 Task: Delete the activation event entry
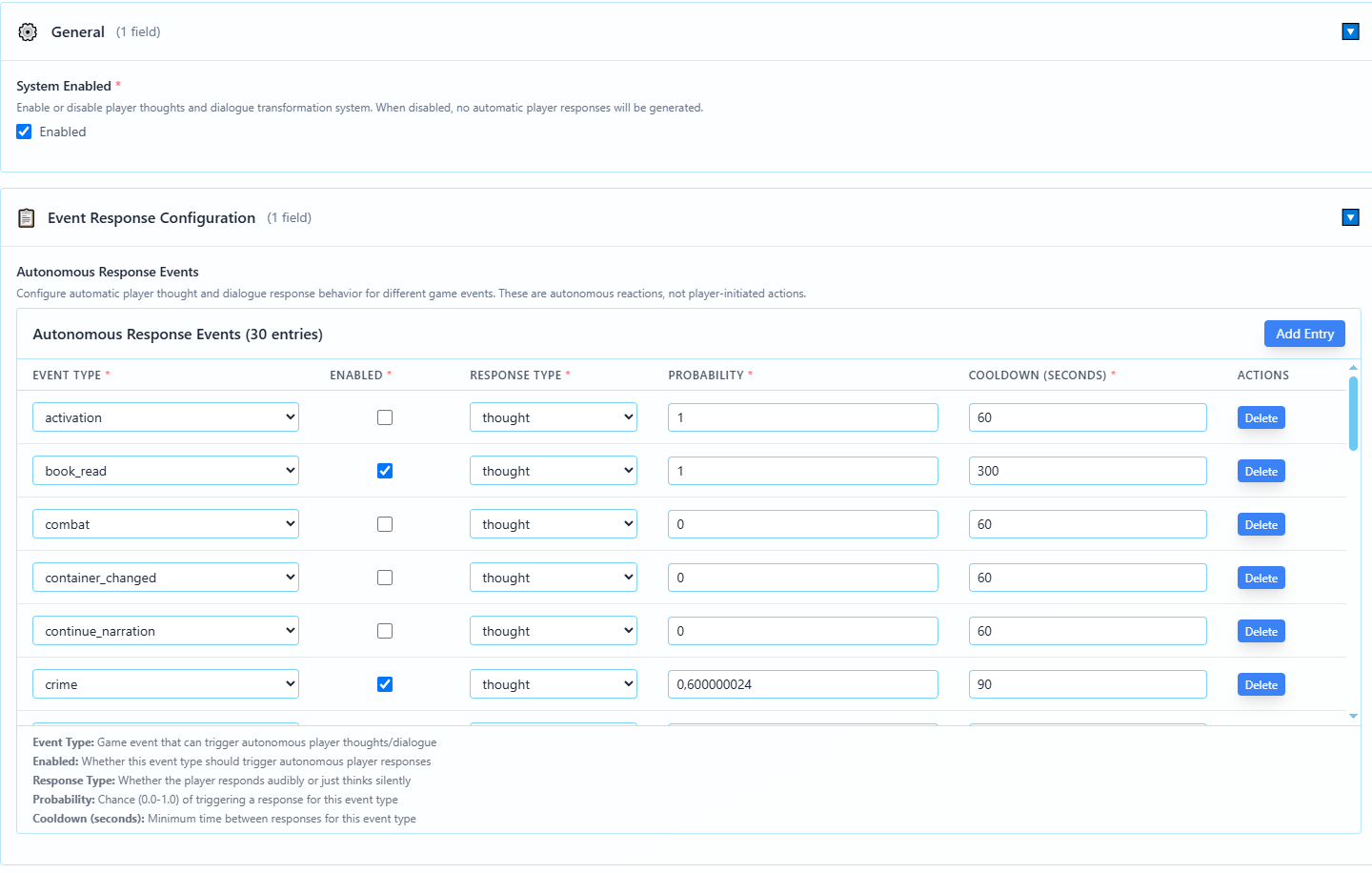1261,418
